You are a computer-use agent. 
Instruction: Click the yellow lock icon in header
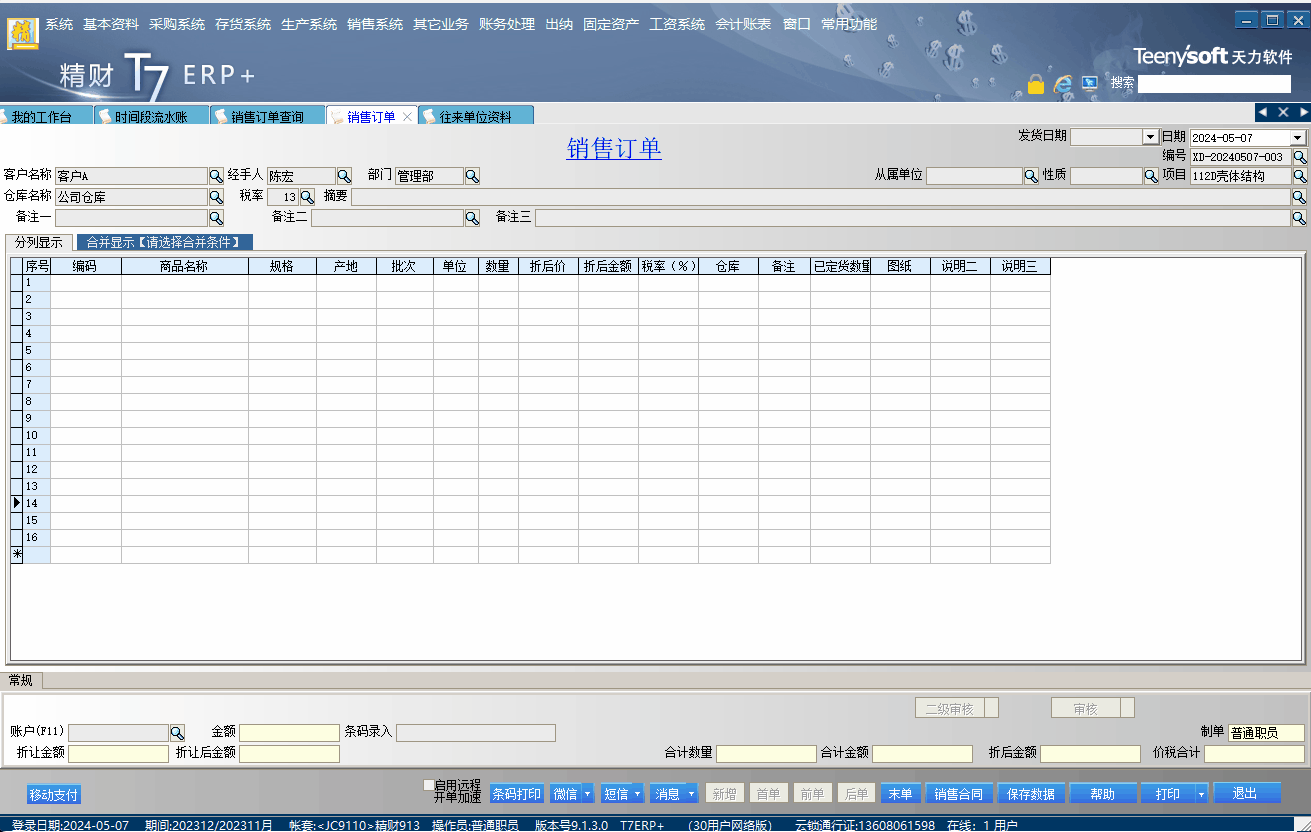click(x=1036, y=84)
